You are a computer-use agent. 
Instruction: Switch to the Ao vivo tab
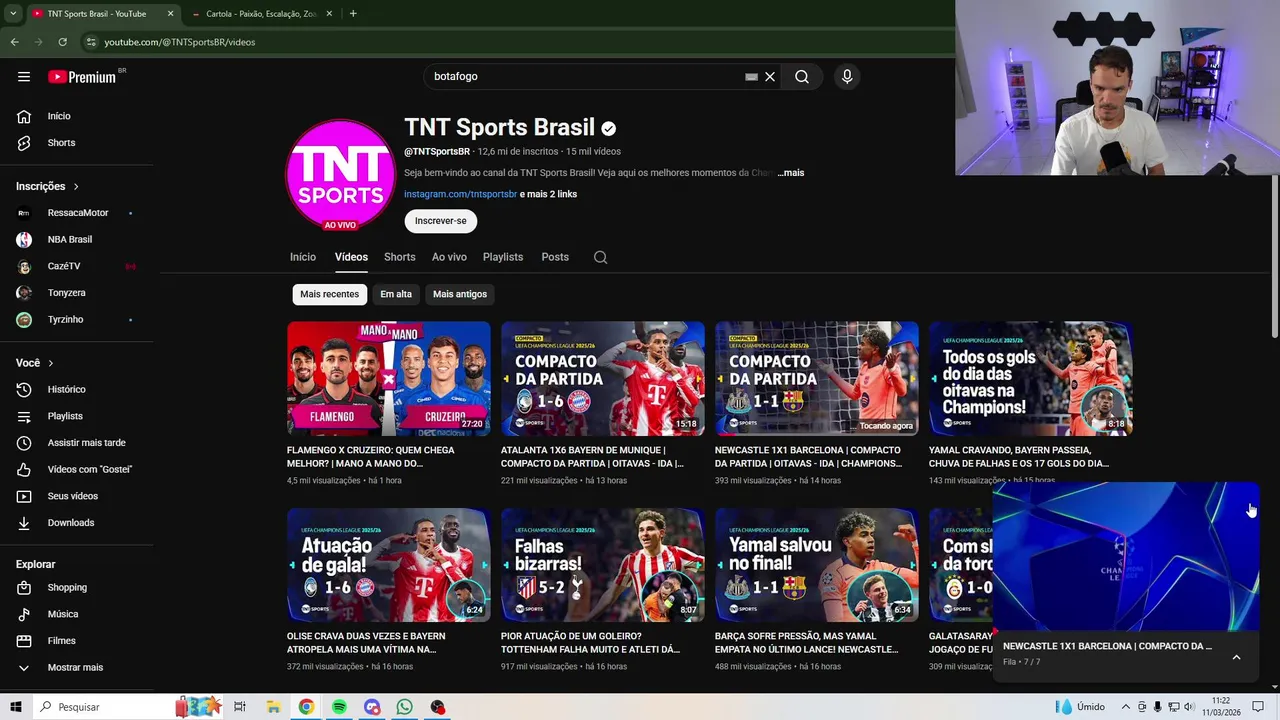click(x=449, y=257)
